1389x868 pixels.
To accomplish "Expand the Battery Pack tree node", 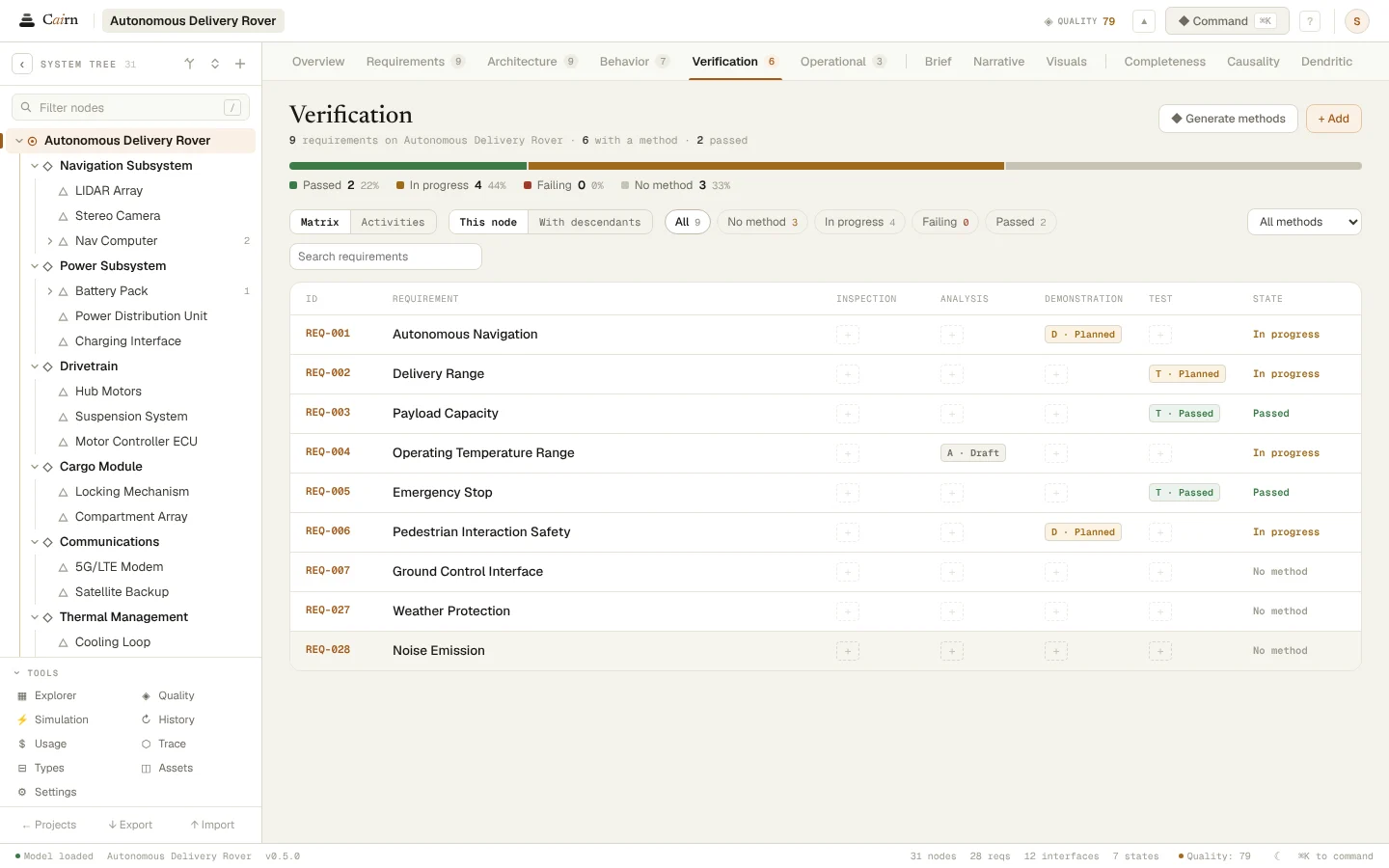I will [x=50, y=291].
